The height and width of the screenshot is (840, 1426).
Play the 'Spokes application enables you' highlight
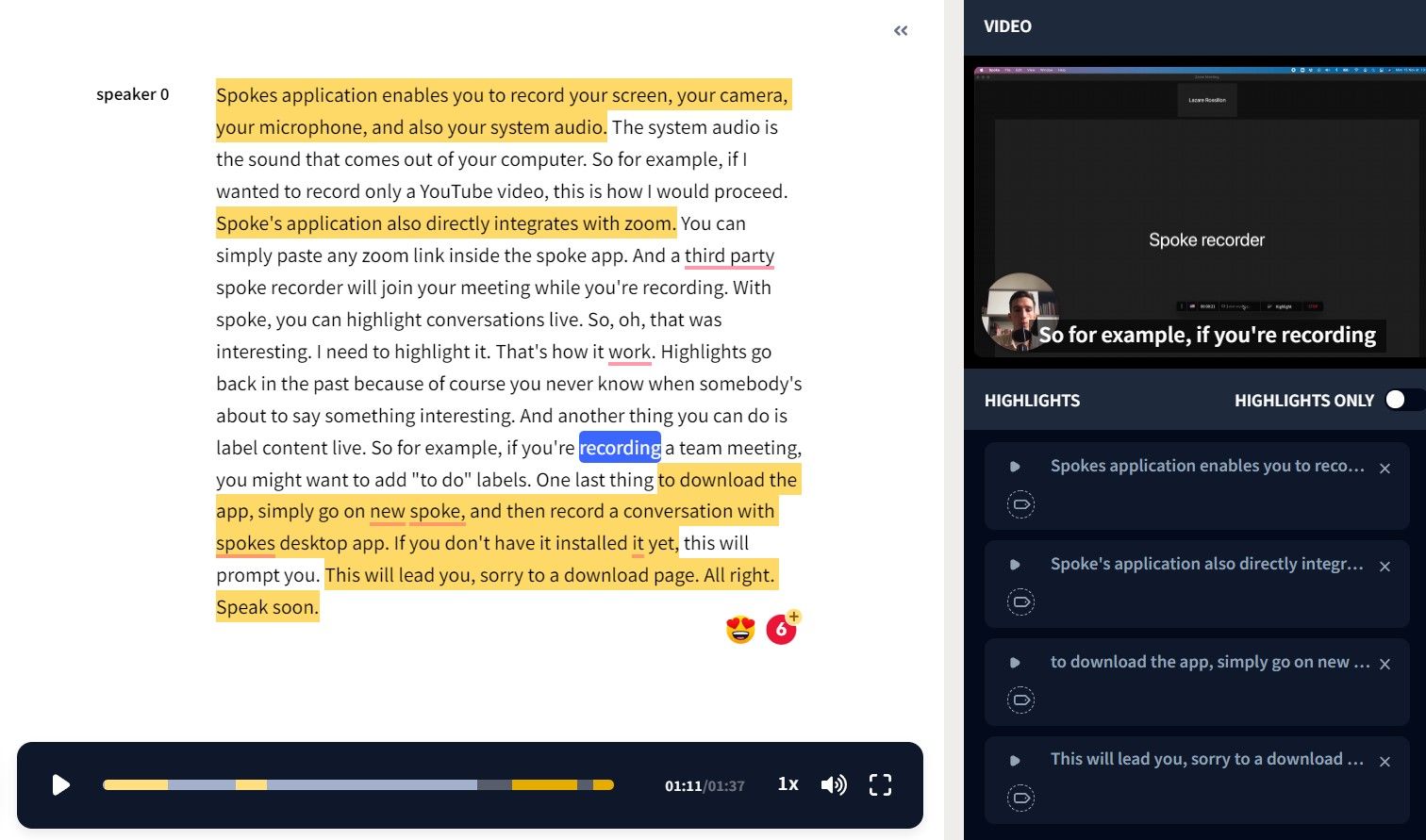pos(1015,467)
